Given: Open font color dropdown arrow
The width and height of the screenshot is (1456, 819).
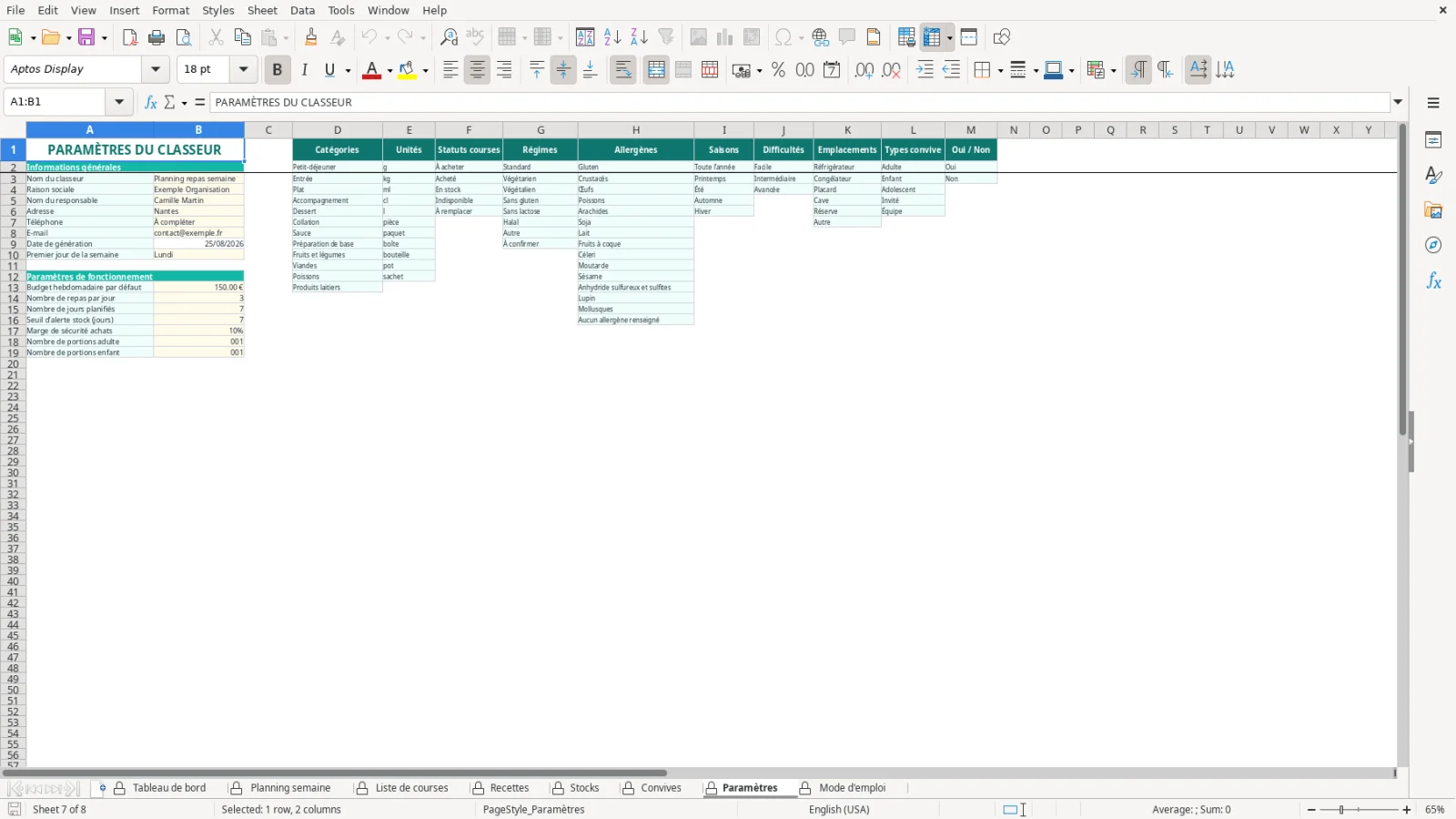Looking at the screenshot, I should click(x=389, y=70).
